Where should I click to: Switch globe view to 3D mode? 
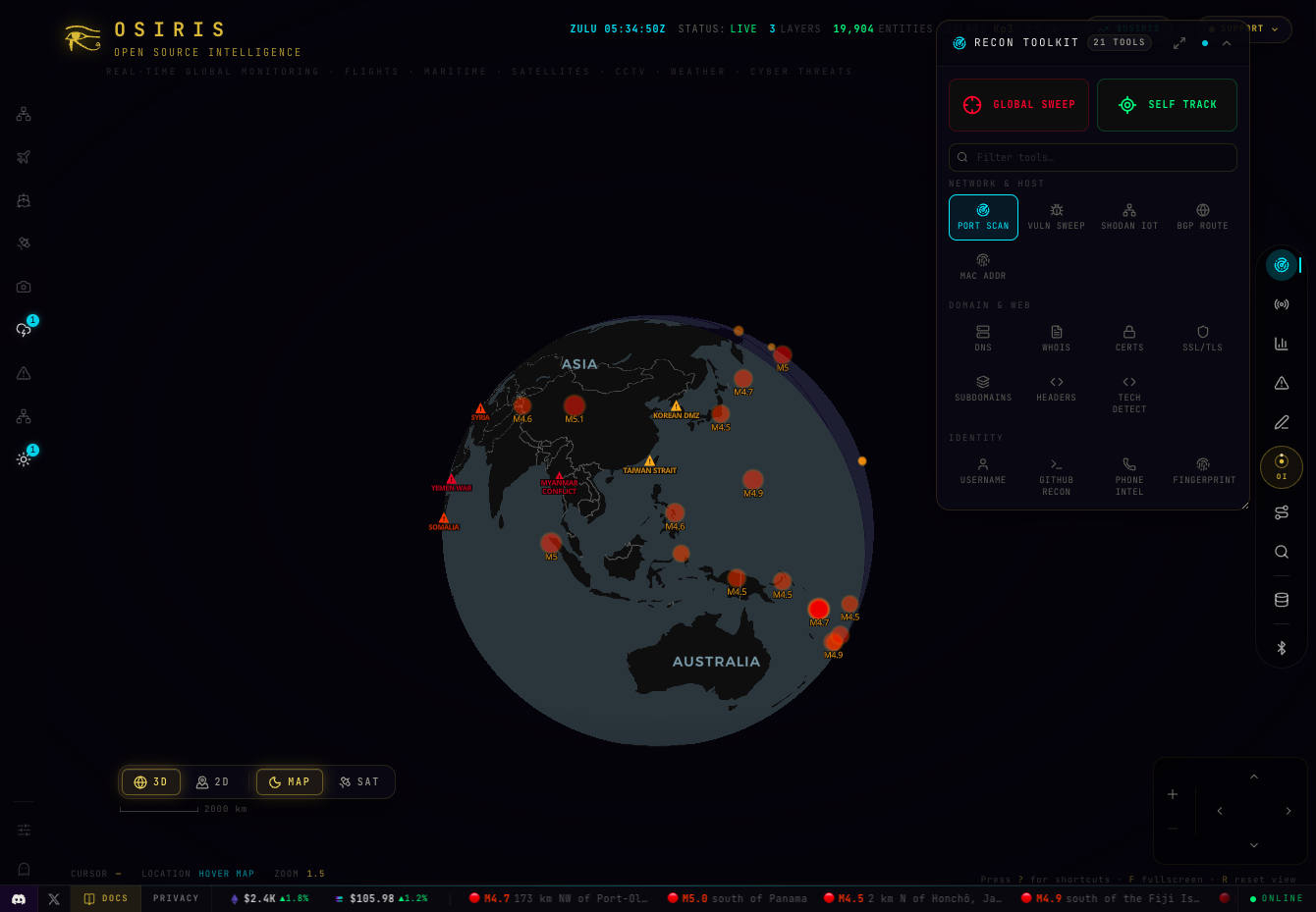(151, 782)
